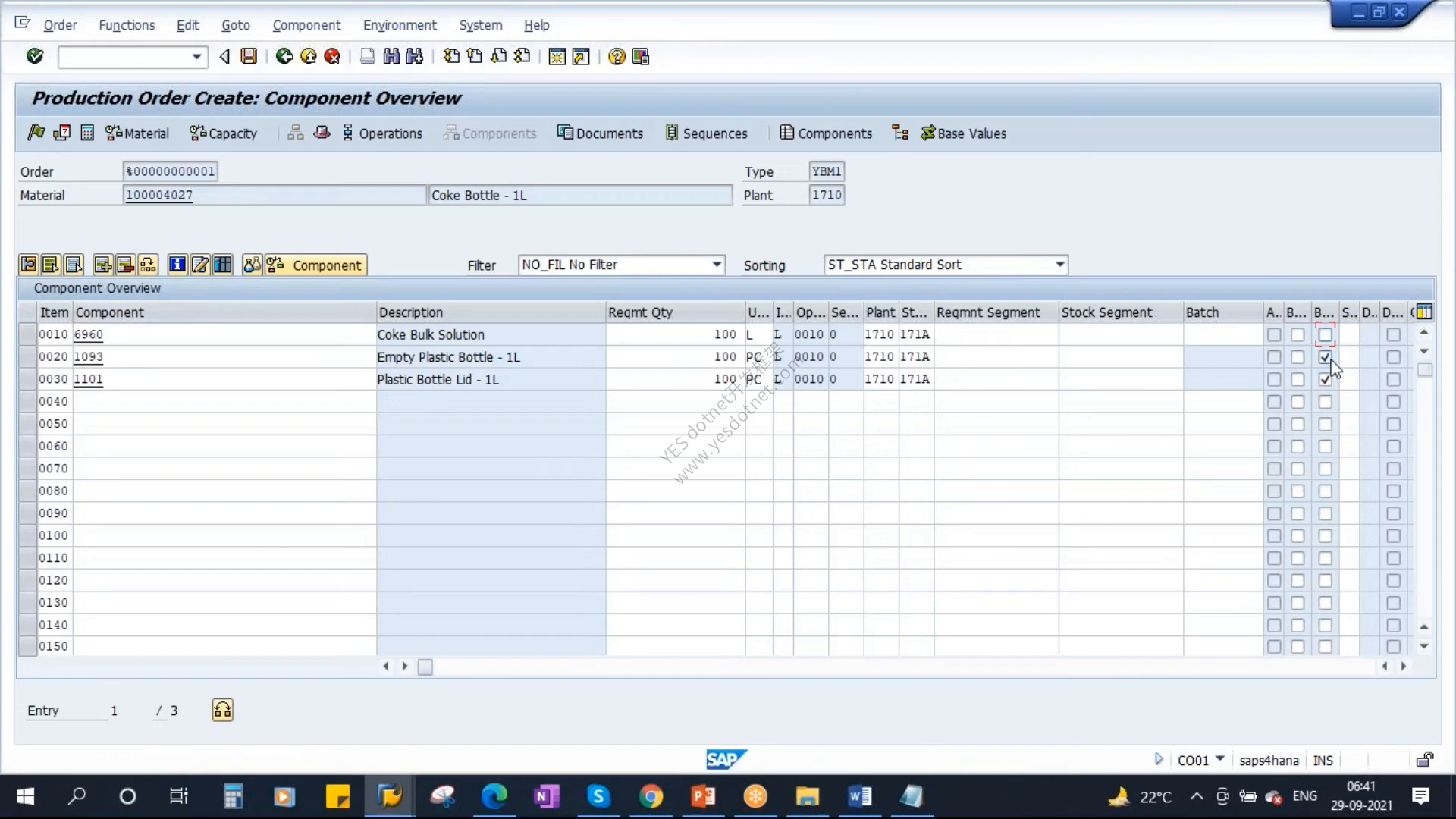Click Insert row icon in table toolbar
The image size is (1456, 819).
click(103, 265)
